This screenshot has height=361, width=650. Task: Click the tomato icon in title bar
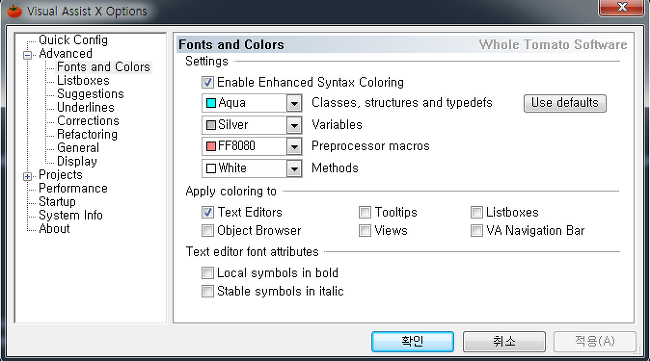(15, 11)
